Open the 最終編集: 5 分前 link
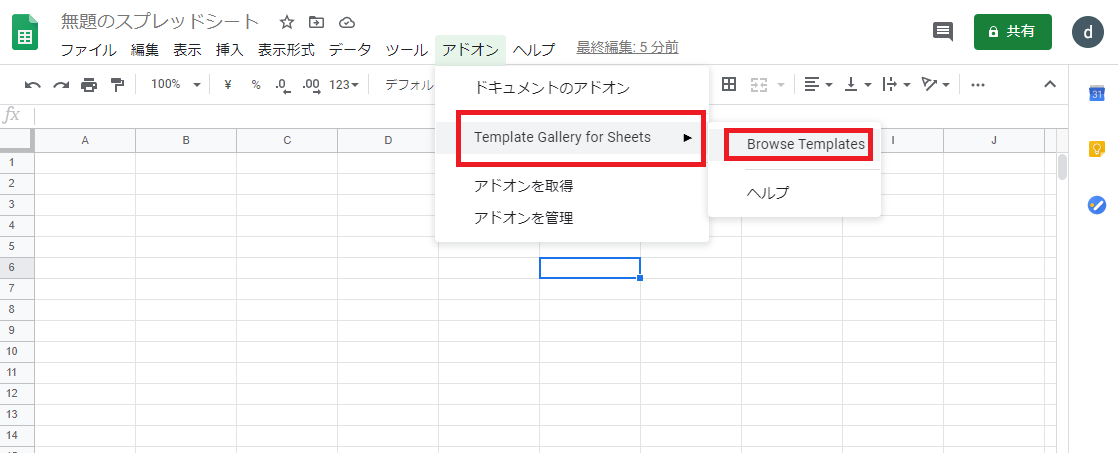1118x453 pixels. coord(627,47)
